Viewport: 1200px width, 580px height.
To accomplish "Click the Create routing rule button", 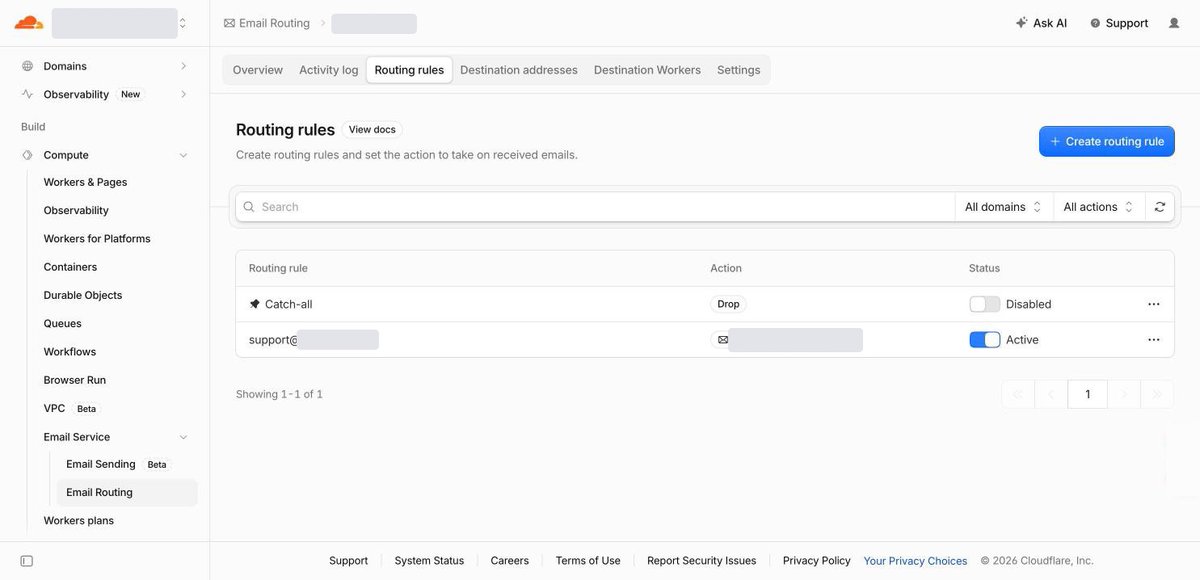I will 1107,142.
